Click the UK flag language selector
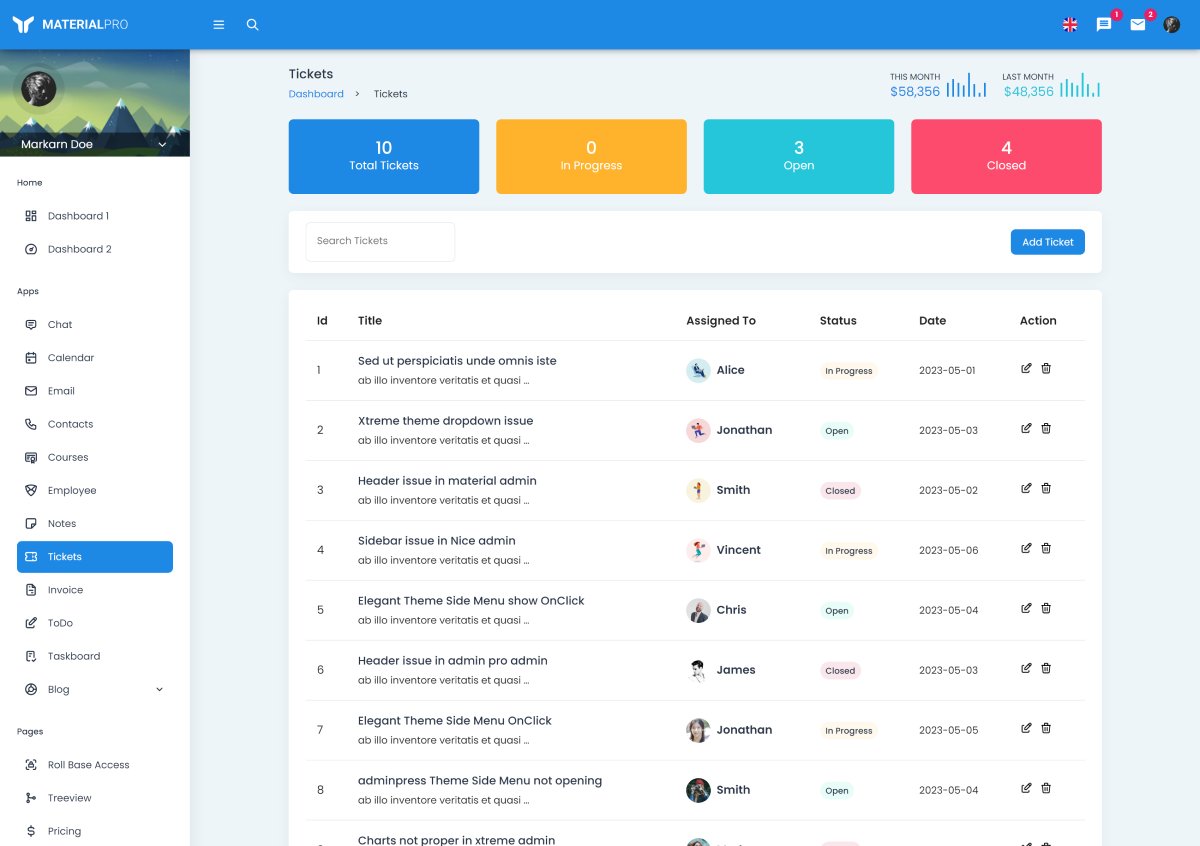This screenshot has height=846, width=1200. click(x=1070, y=25)
